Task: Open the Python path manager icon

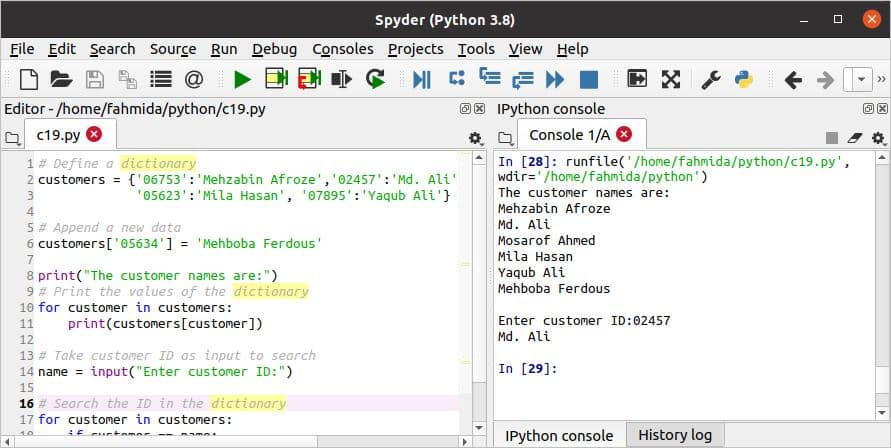Action: (743, 79)
